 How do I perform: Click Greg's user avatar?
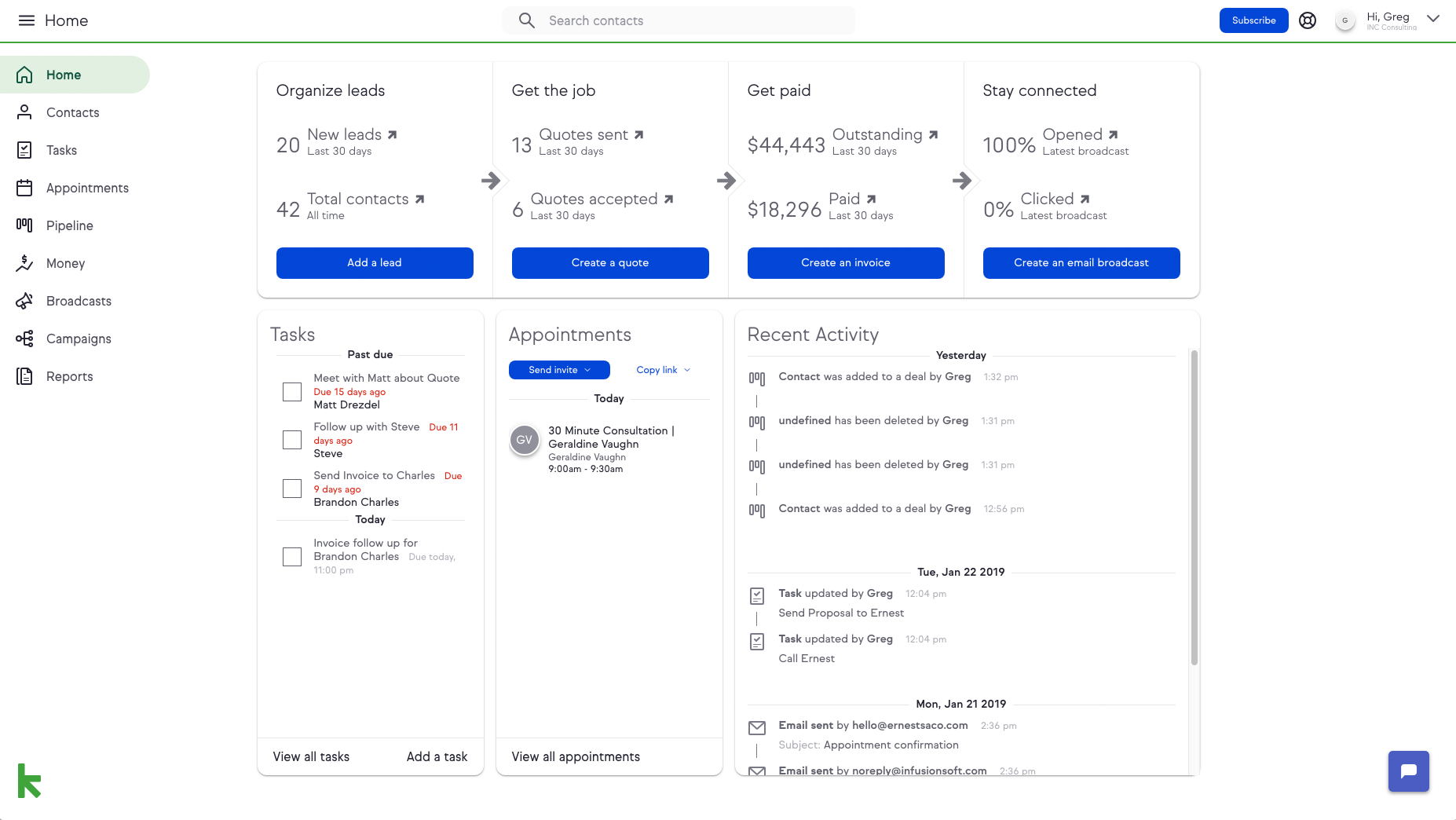[x=1345, y=20]
